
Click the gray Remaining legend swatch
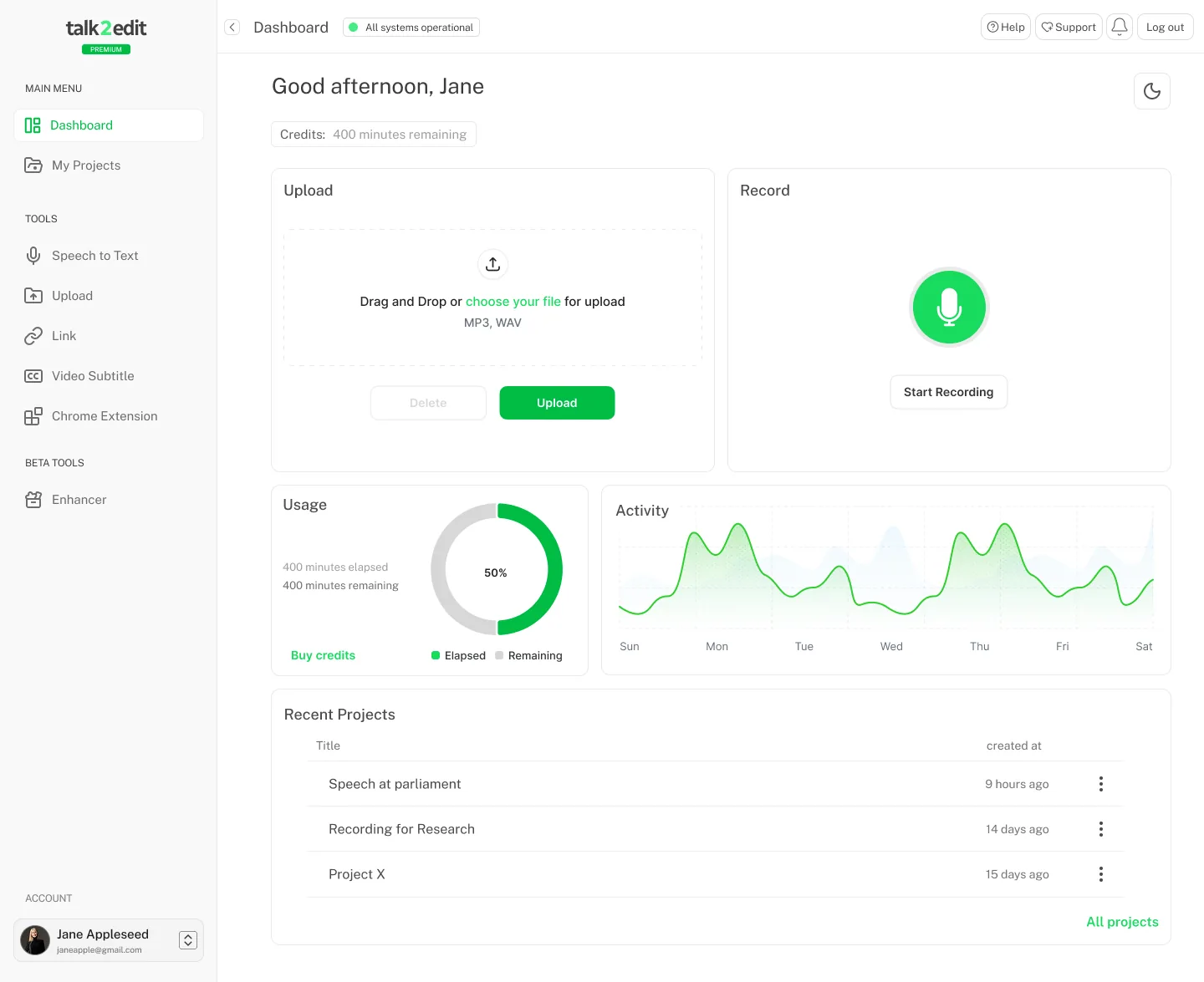tap(499, 655)
